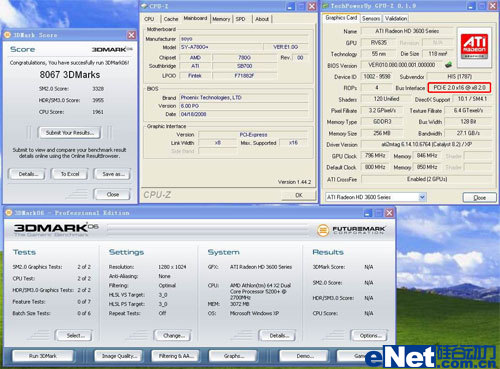This screenshot has height=369, width=500.
Task: Click the CPU-Z title bar icon
Action: point(145,6)
